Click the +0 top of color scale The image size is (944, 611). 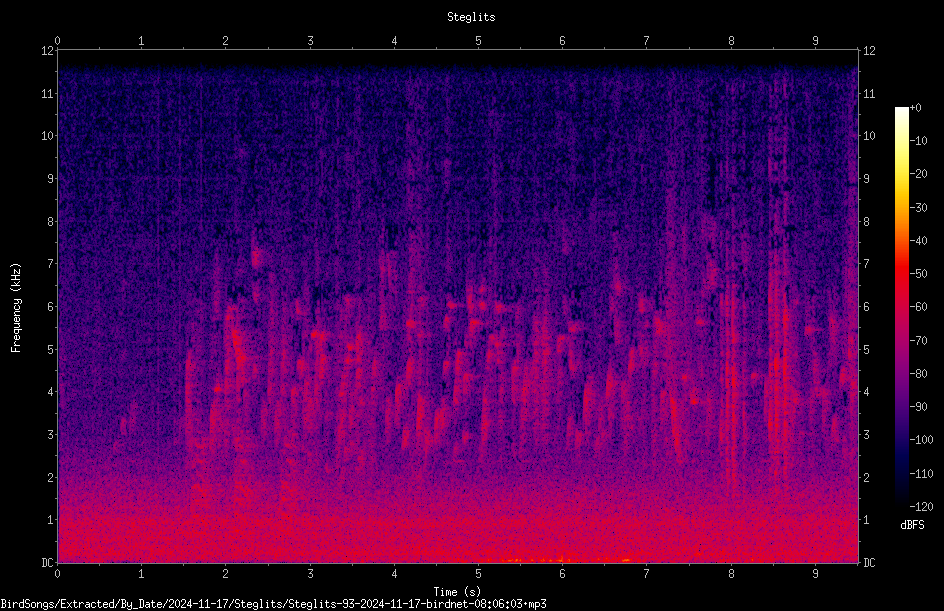[915, 108]
